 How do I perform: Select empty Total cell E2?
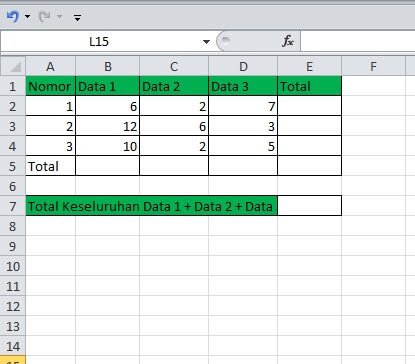pos(309,106)
